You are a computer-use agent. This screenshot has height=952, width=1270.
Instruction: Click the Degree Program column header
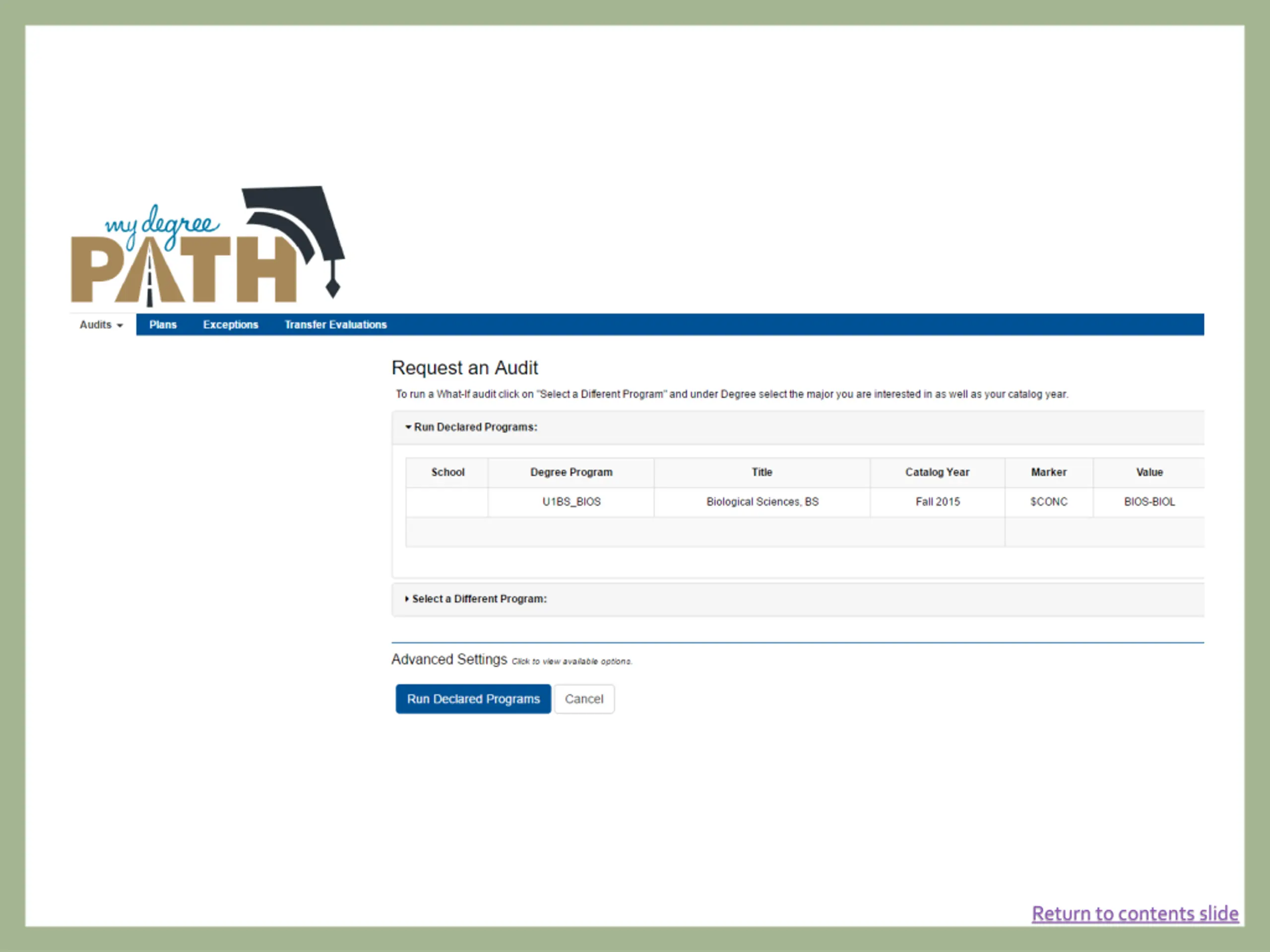(x=571, y=472)
